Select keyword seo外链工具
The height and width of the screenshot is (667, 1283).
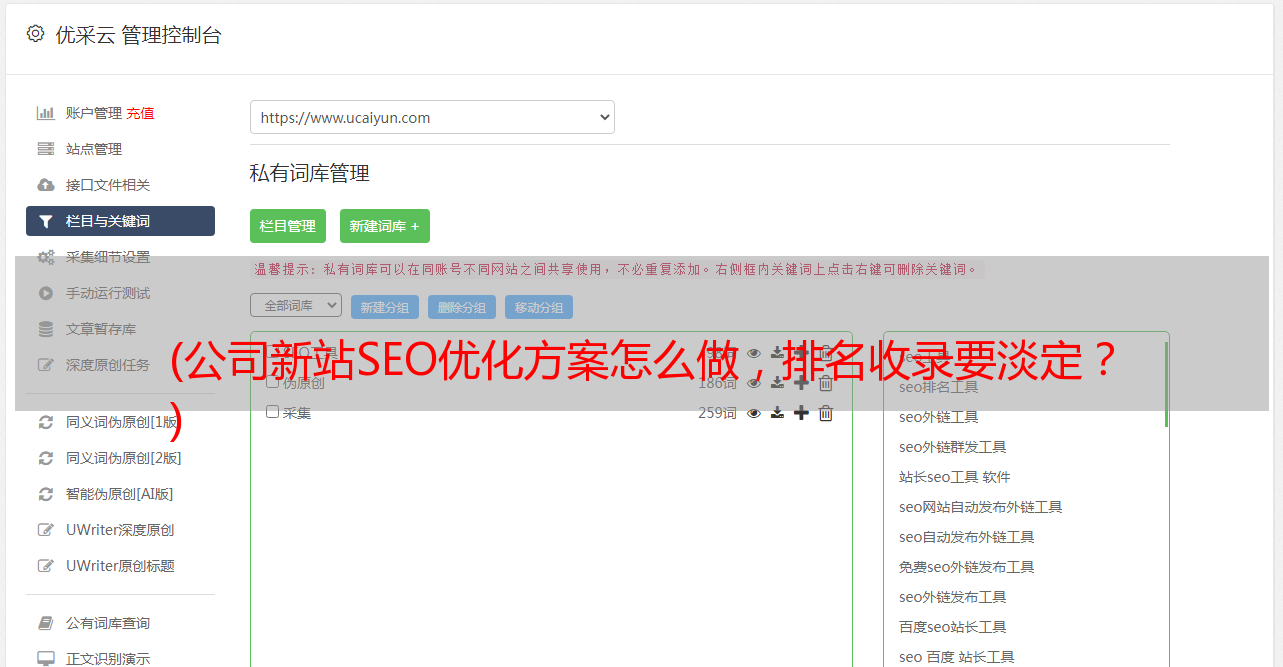[x=939, y=417]
